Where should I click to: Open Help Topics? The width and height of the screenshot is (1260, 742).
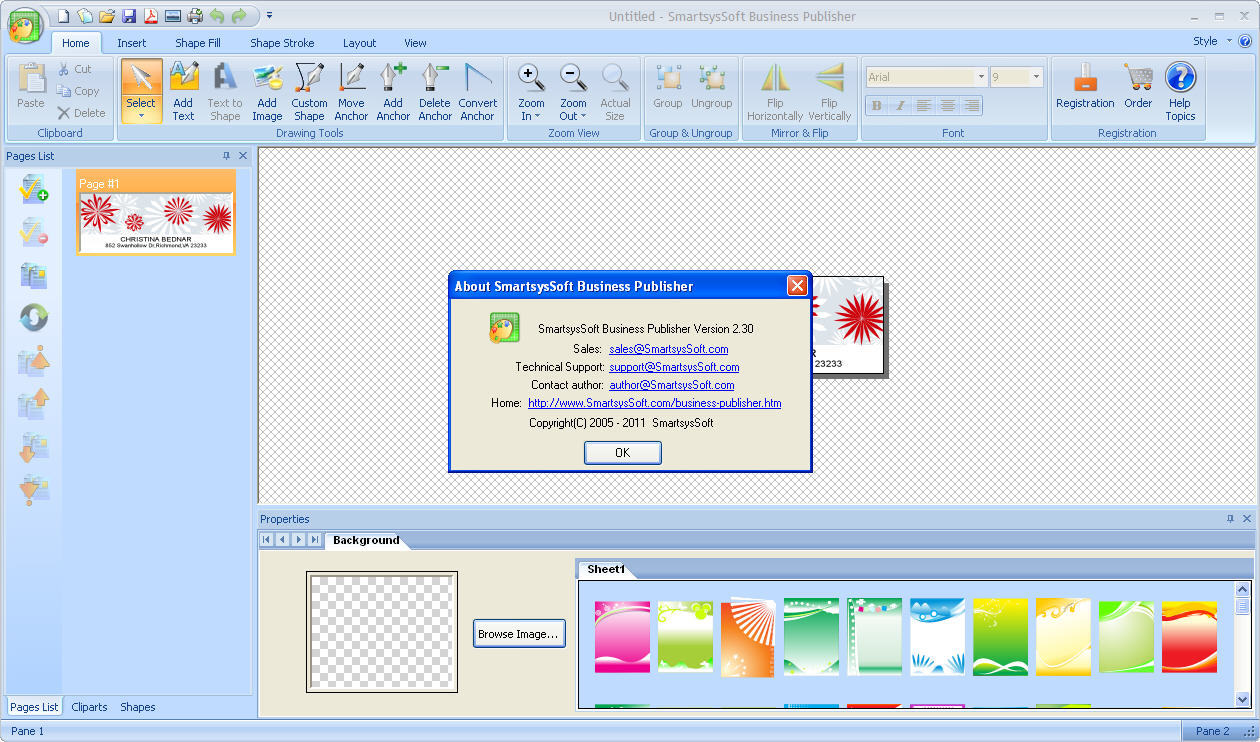tap(1180, 91)
